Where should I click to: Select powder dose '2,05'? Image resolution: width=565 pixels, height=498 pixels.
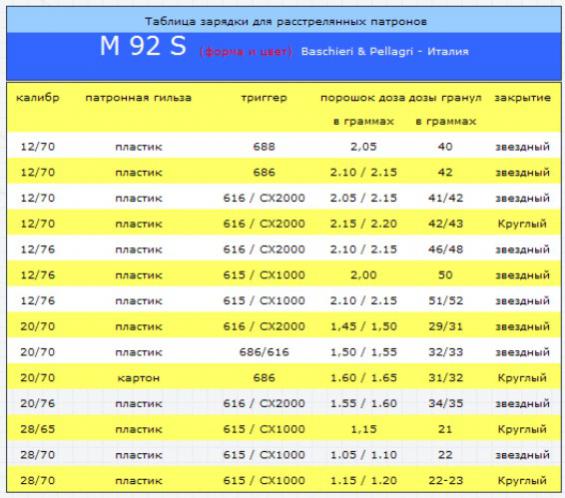(364, 147)
